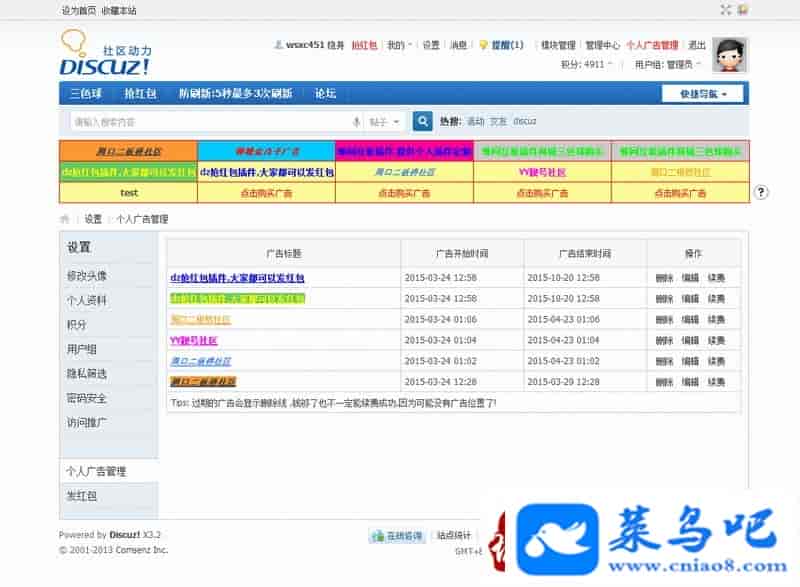Click the user avatar picture
The height and width of the screenshot is (587, 800).
point(730,55)
